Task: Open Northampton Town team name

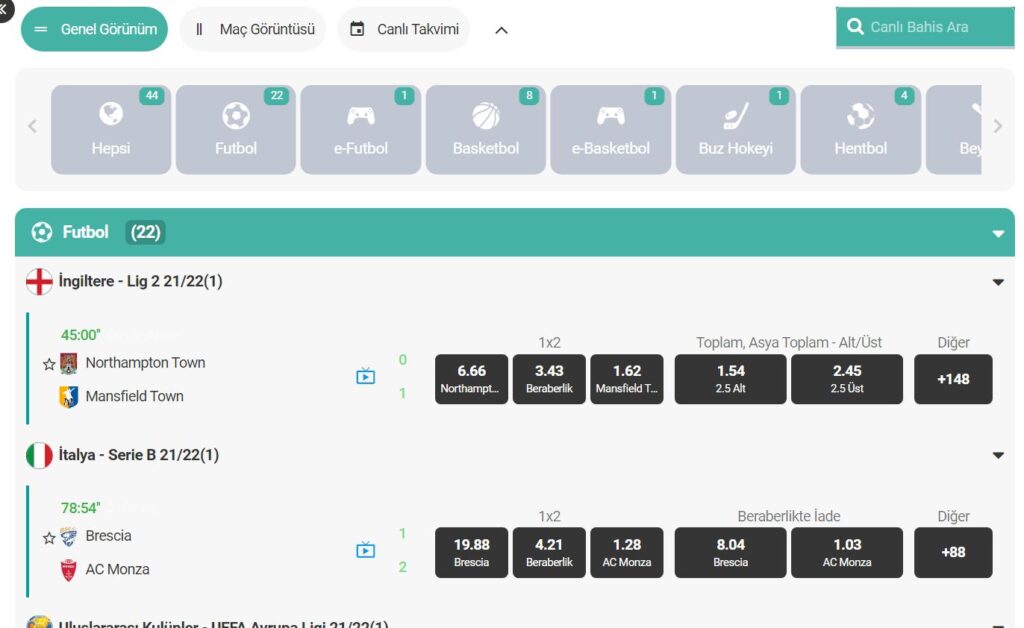Action: click(146, 362)
